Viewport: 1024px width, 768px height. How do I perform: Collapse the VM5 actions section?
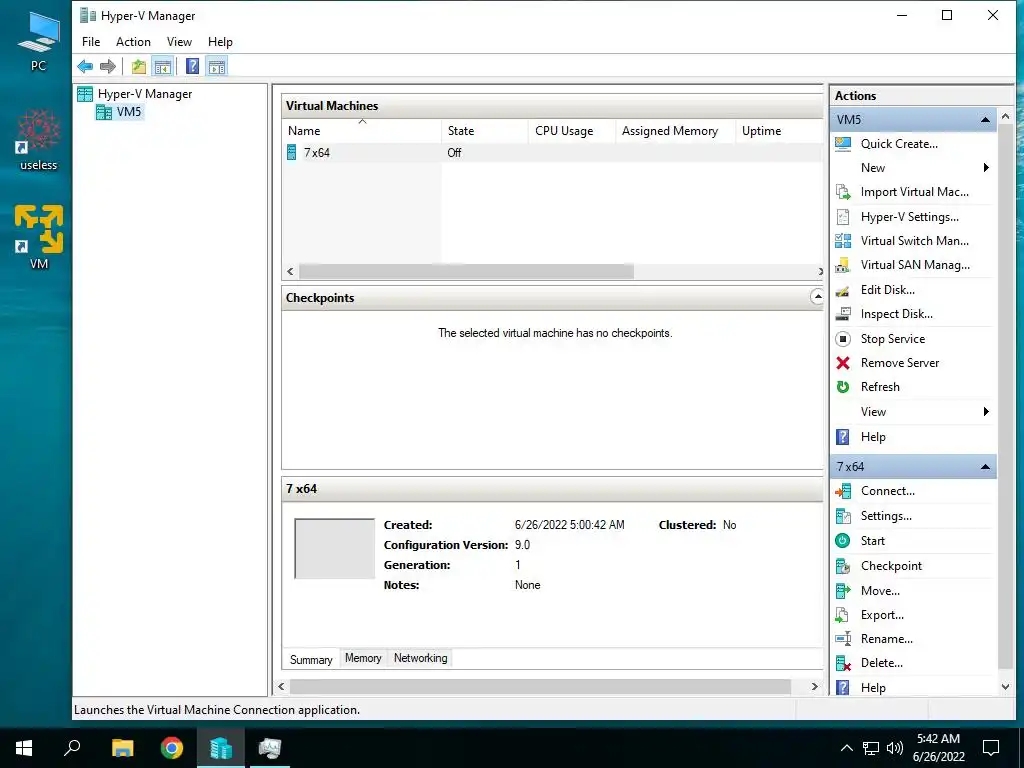985,120
